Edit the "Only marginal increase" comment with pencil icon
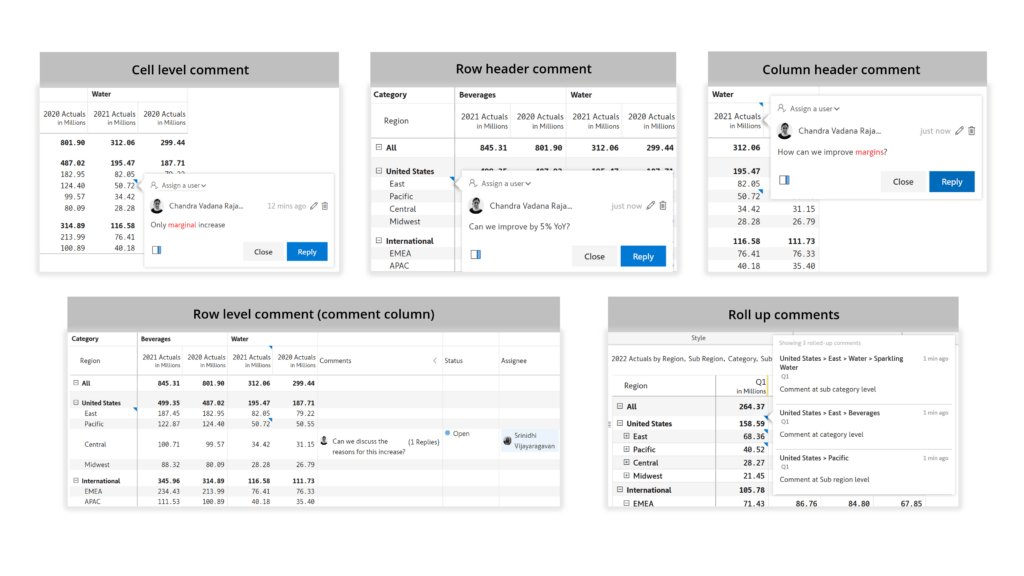The width and height of the screenshot is (1024, 576). [313, 206]
